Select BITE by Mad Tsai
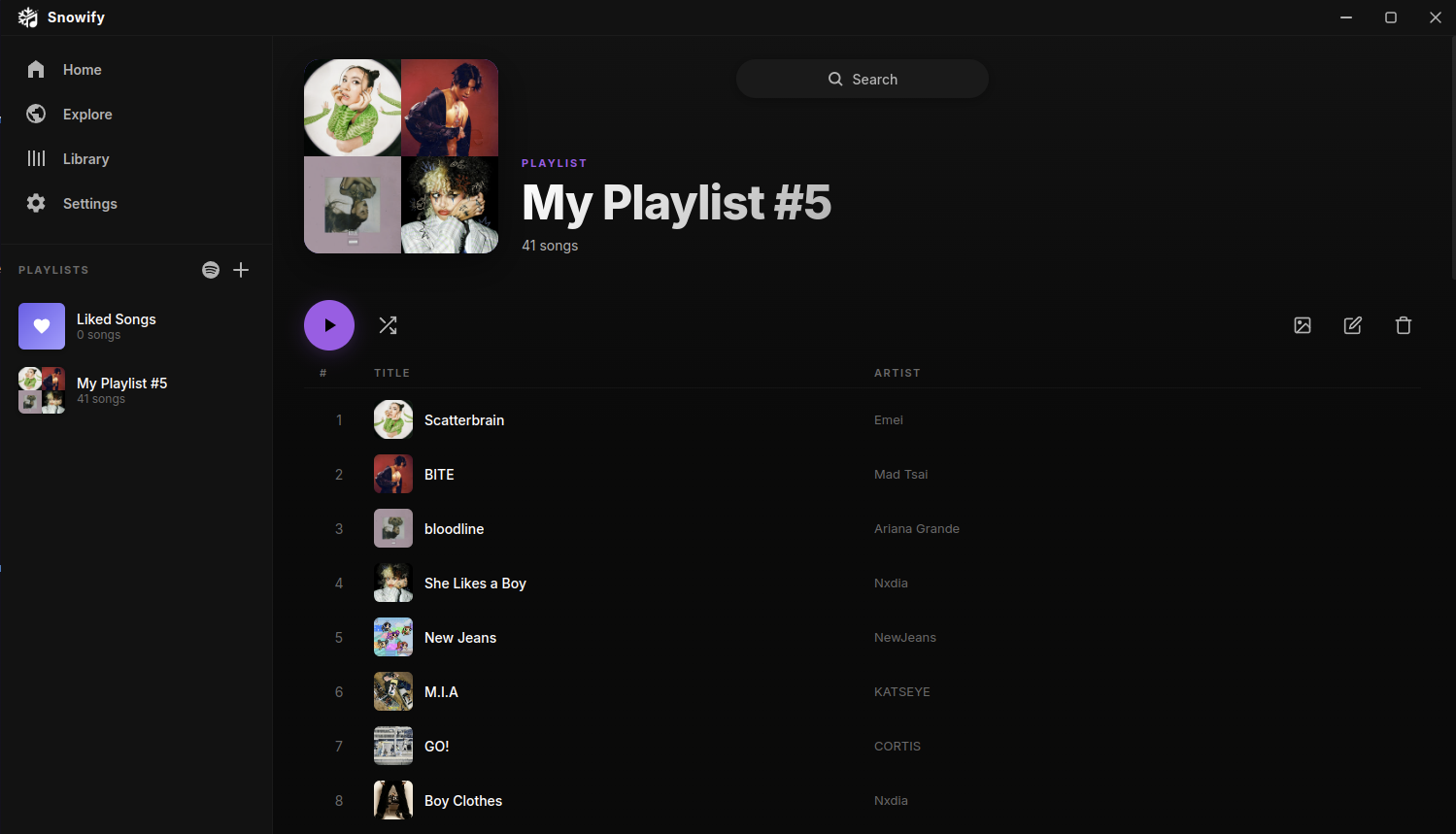Viewport: 1456px width, 834px height. click(439, 474)
